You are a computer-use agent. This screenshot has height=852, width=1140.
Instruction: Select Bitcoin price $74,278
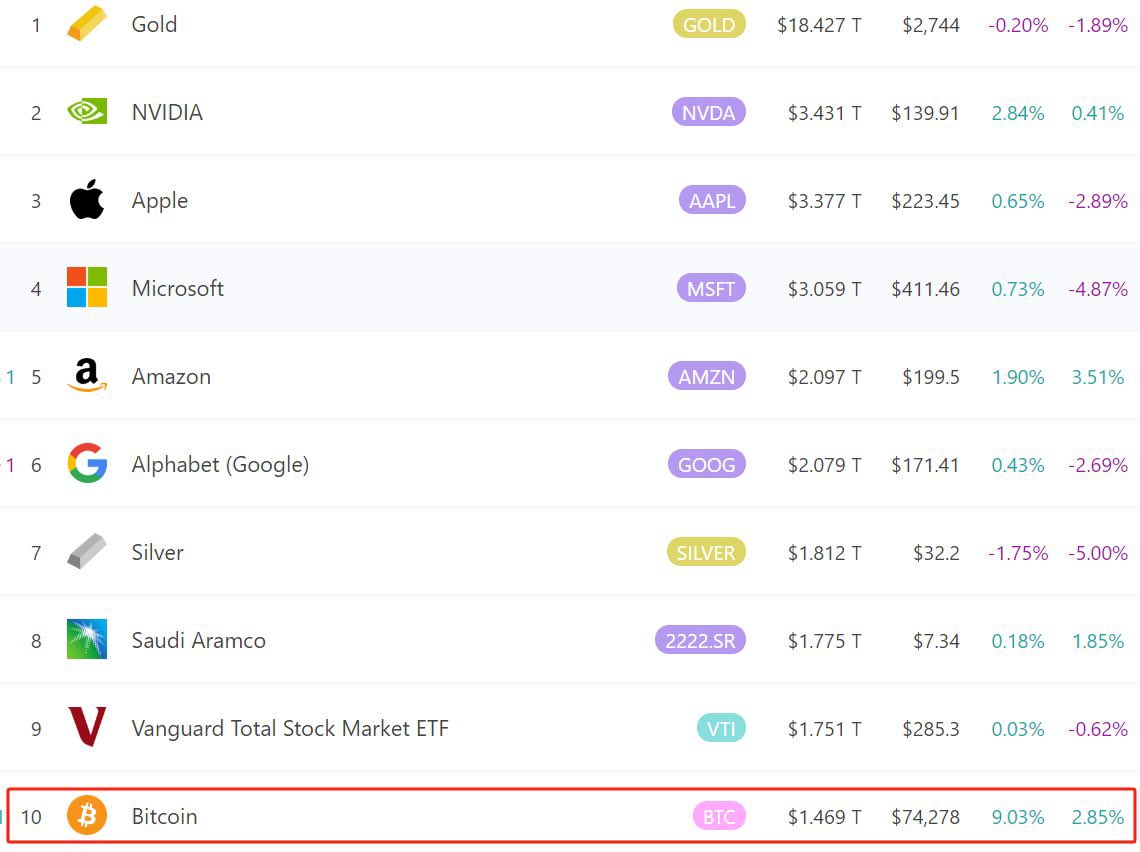[926, 817]
